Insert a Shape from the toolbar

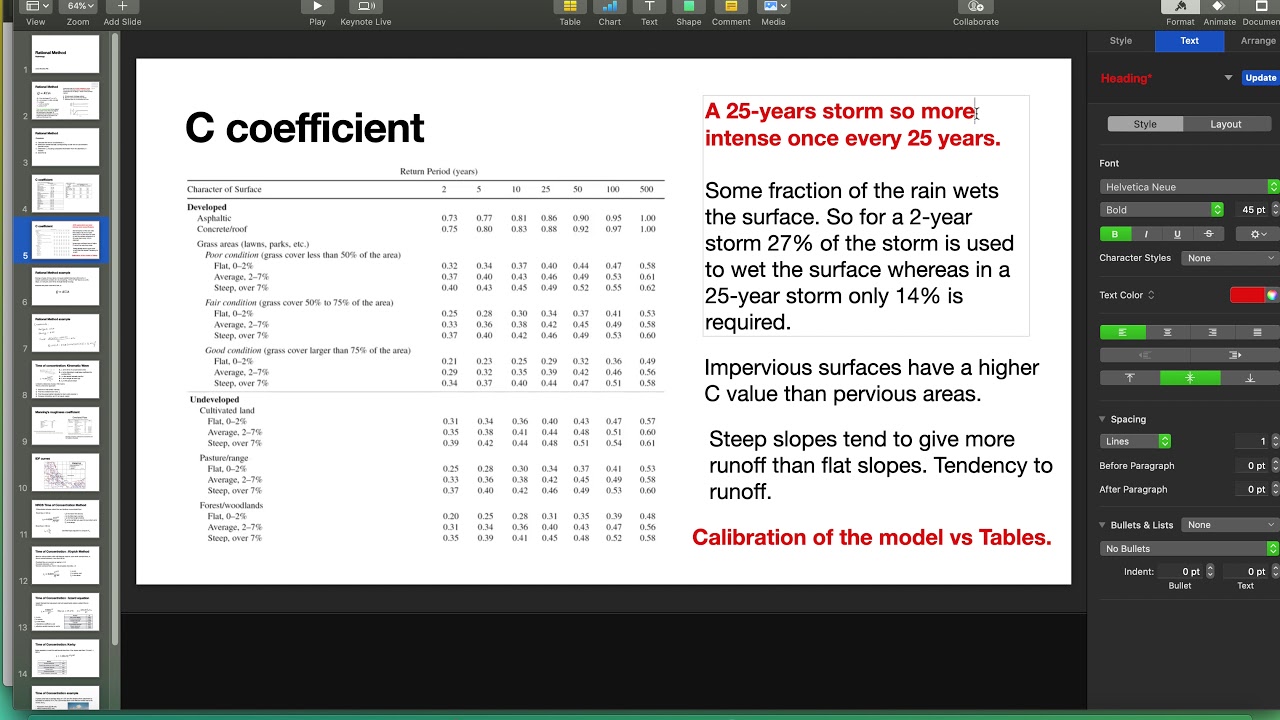point(688,6)
